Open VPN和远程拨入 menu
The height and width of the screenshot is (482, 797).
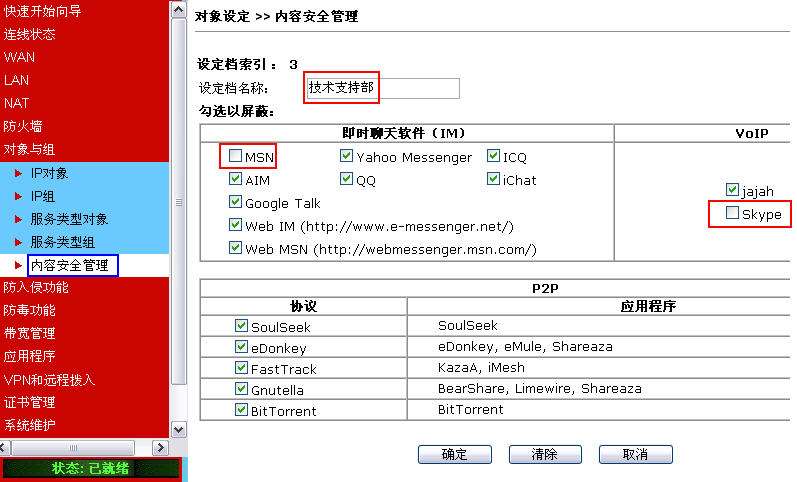pos(49,380)
